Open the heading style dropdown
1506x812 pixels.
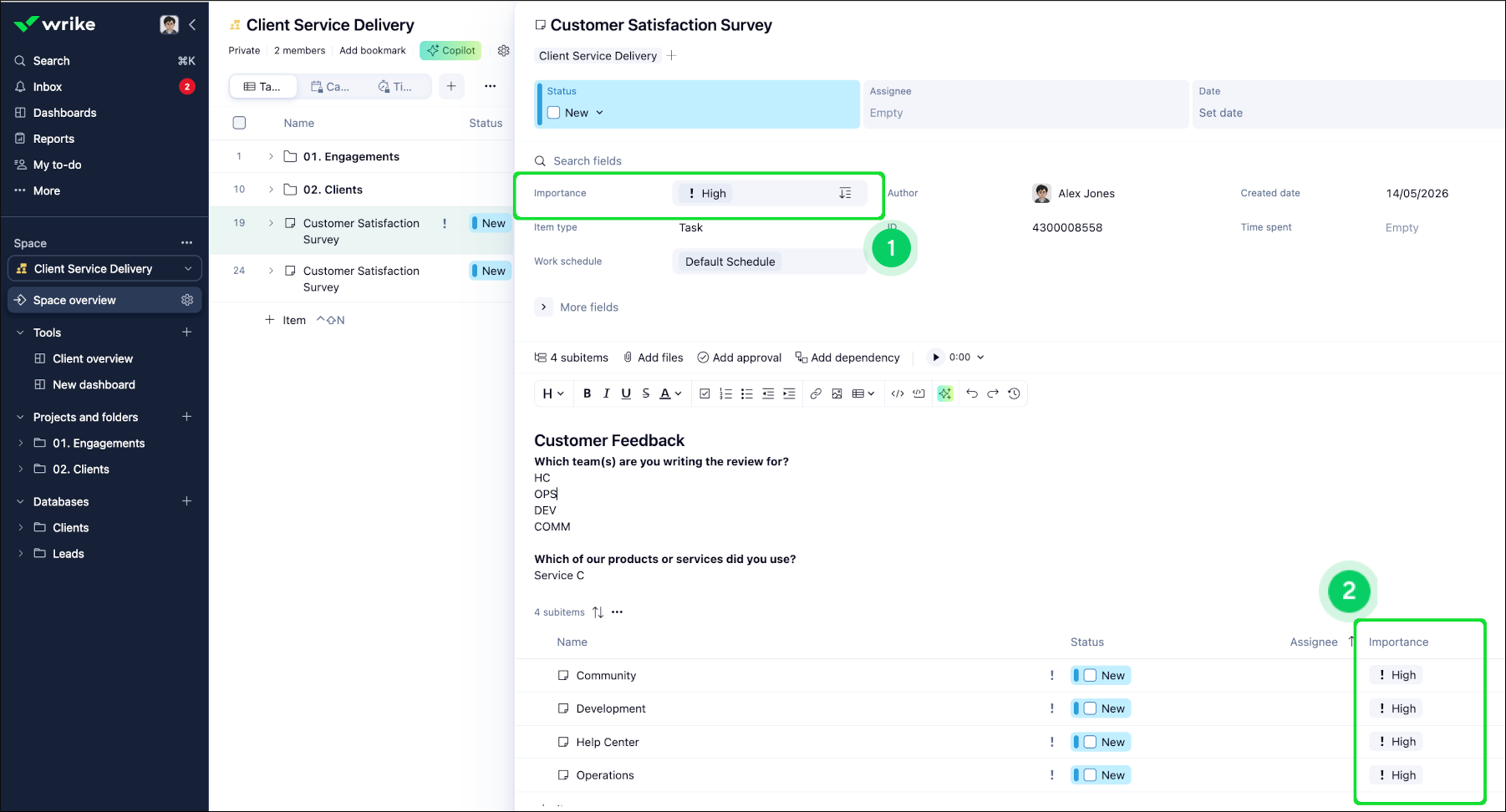(x=553, y=393)
